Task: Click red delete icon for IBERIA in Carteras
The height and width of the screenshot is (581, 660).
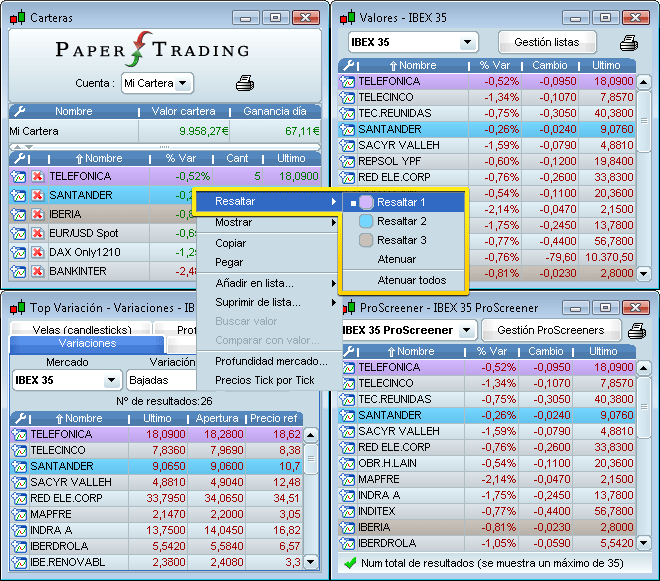Action: (x=37, y=214)
